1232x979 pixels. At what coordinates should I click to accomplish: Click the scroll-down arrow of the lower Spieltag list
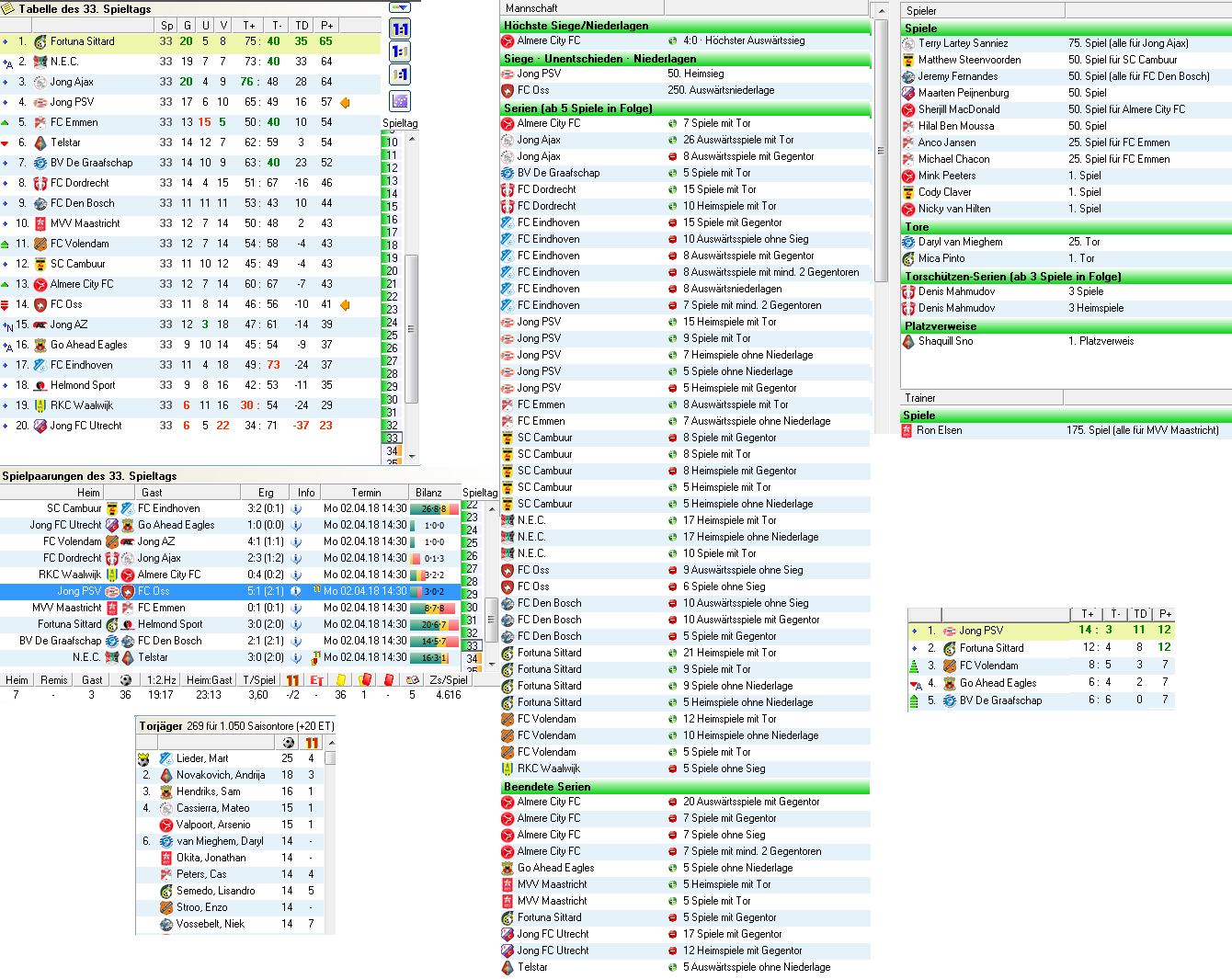(492, 666)
